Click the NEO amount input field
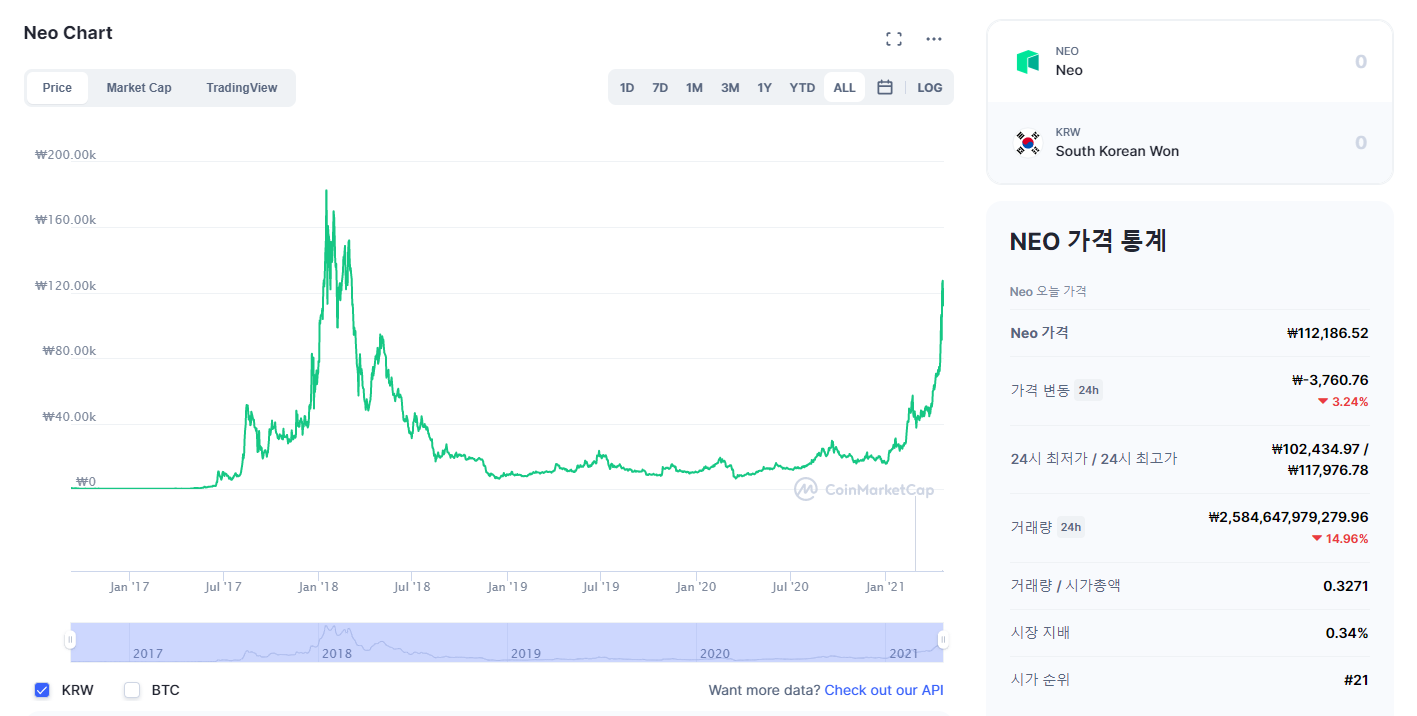Screen dimensions: 1417x716 click(1361, 62)
